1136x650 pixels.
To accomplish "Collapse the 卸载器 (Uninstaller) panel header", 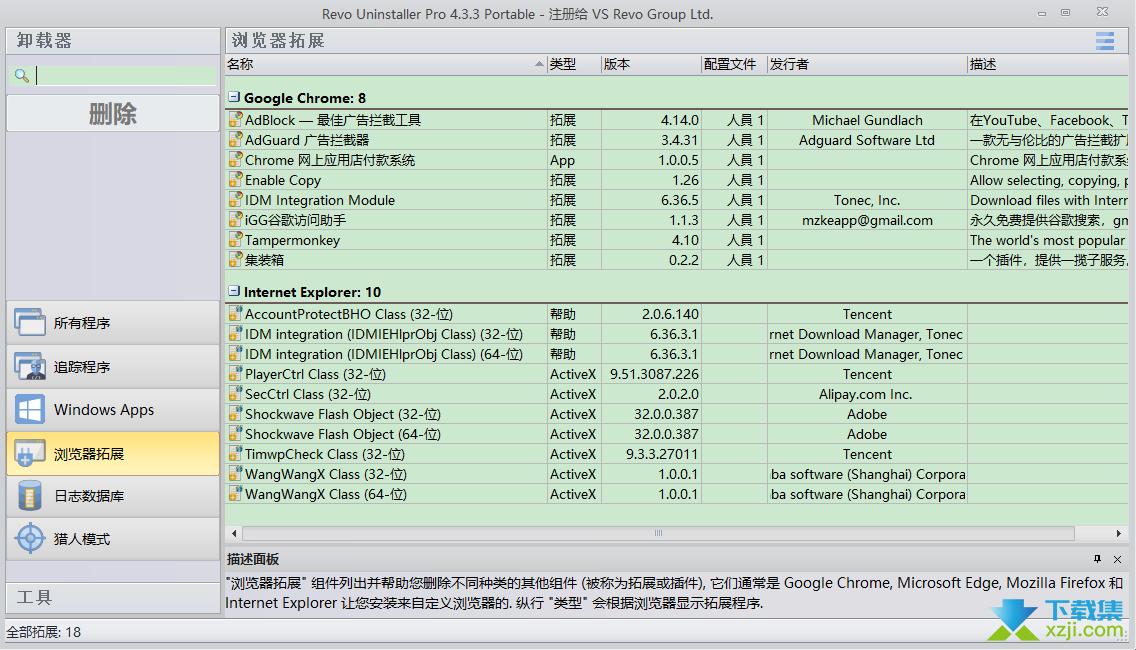I will [113, 41].
